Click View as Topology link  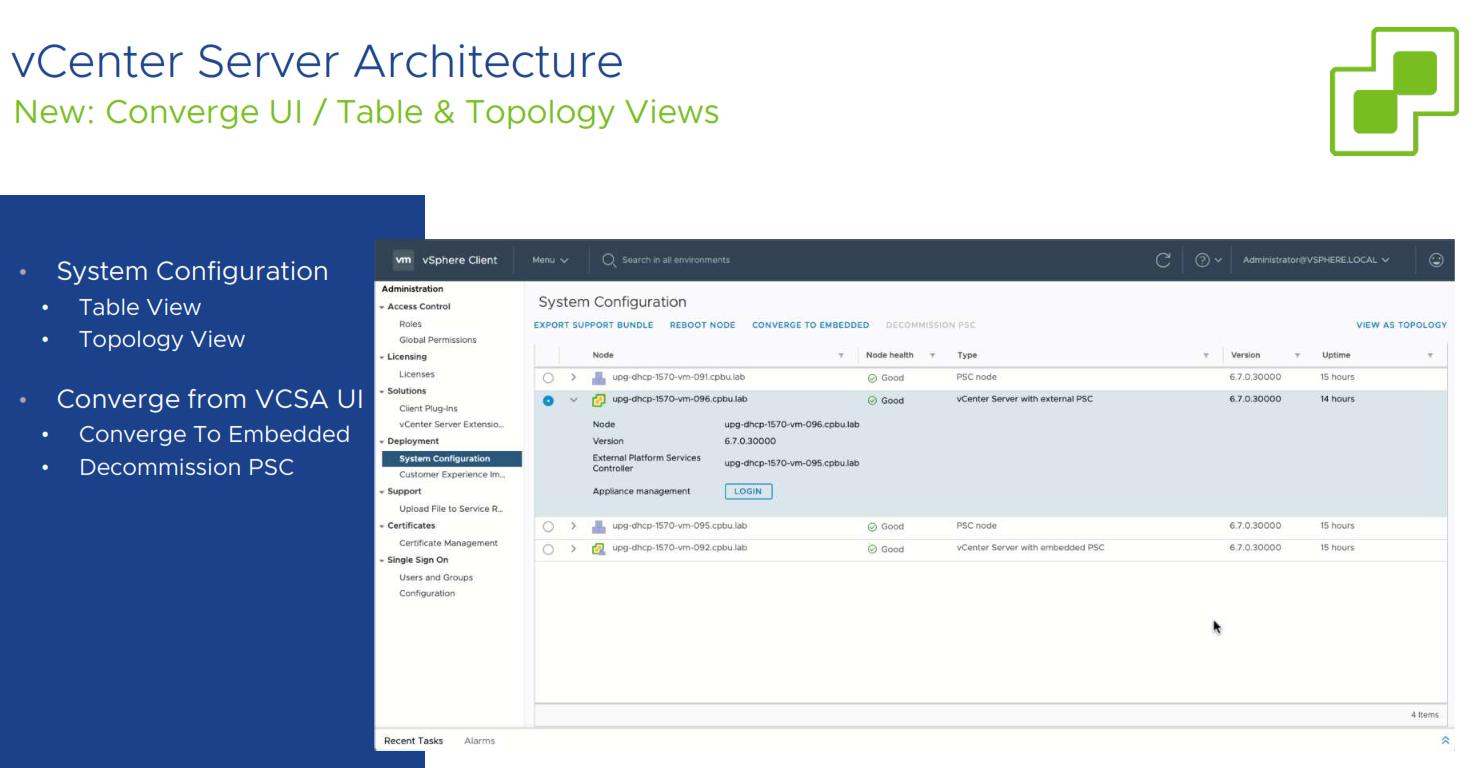(x=1401, y=325)
